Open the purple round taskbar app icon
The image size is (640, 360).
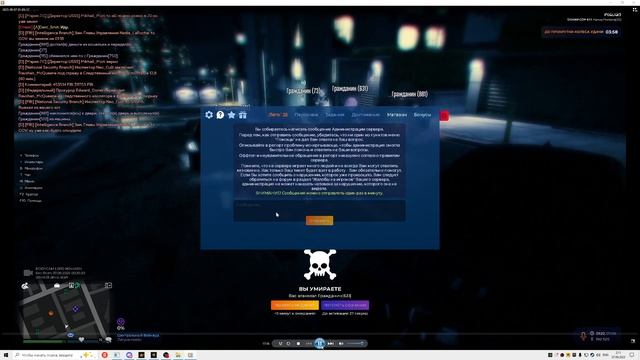pyautogui.click(x=129, y=355)
